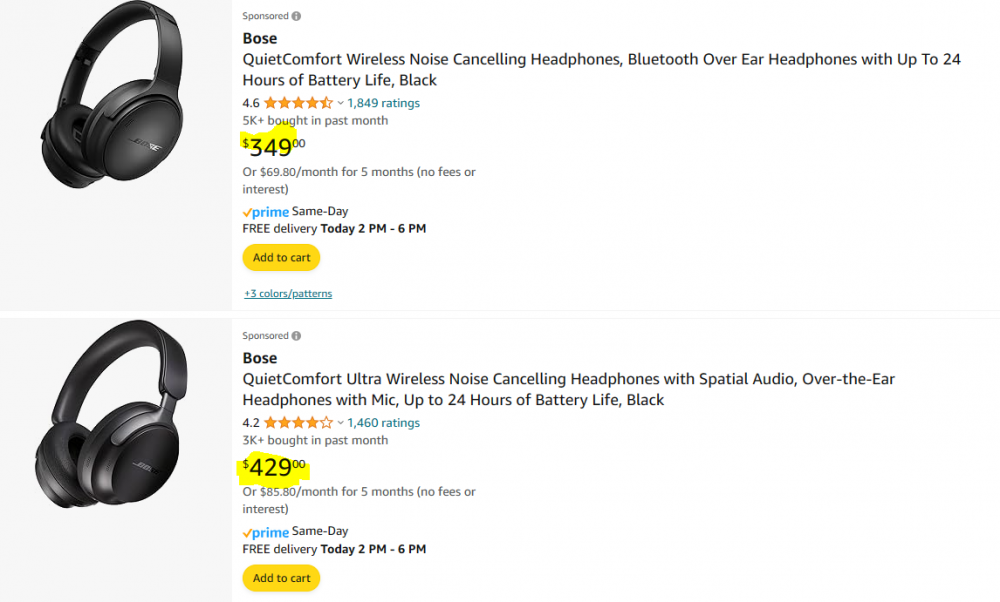Click the highlighted $349 price
This screenshot has height=602, width=1000.
[272, 148]
